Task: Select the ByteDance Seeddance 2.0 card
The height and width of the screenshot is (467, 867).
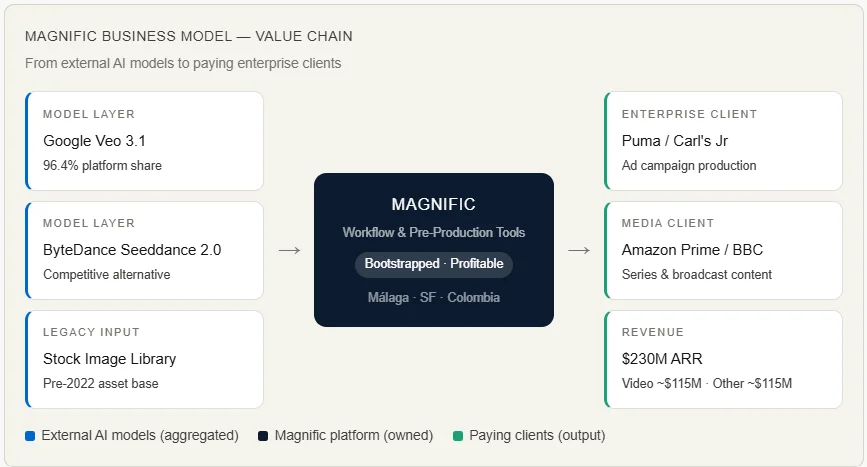Action: [x=145, y=250]
